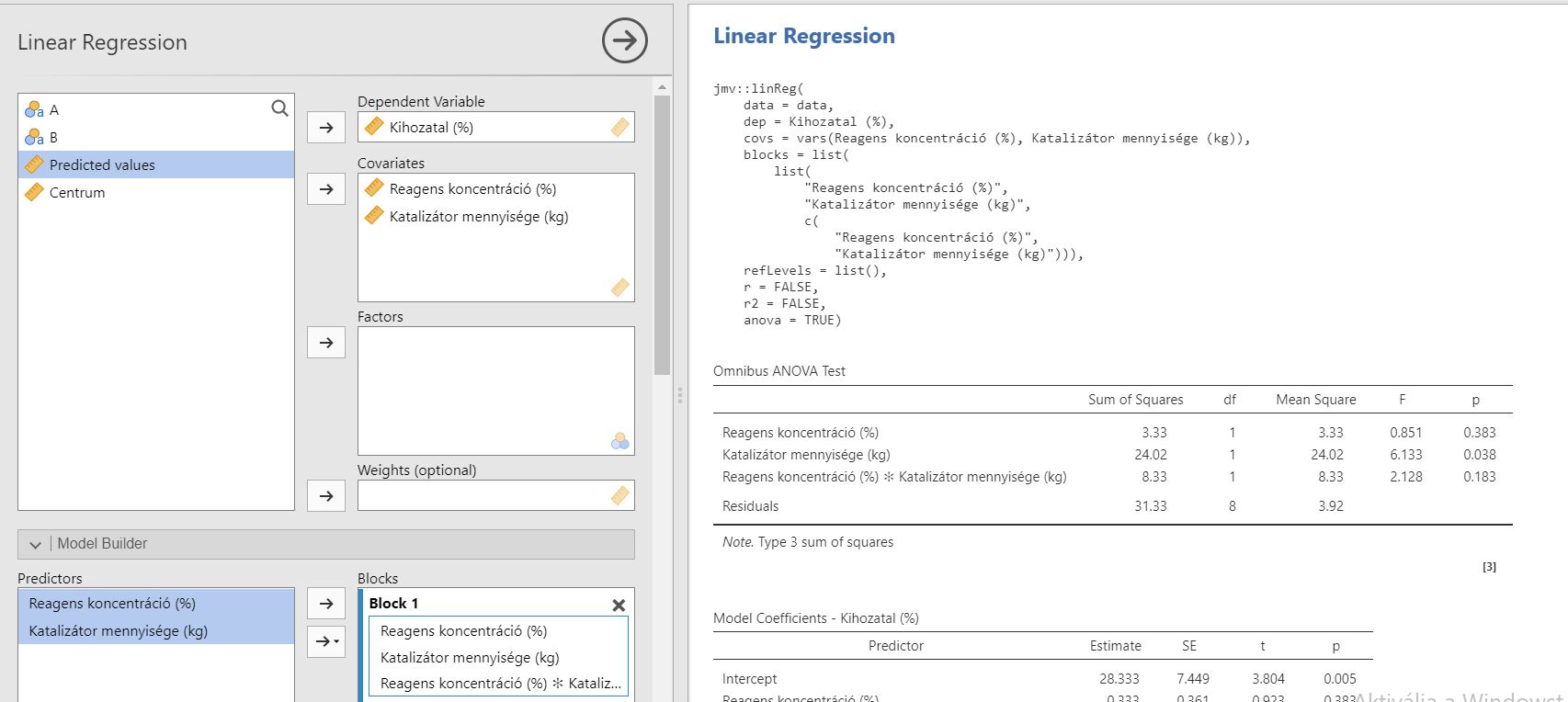Select Kihozatal (%) in Dependent Variable box
Screen dimensions: 1568x702
pyautogui.click(x=431, y=128)
